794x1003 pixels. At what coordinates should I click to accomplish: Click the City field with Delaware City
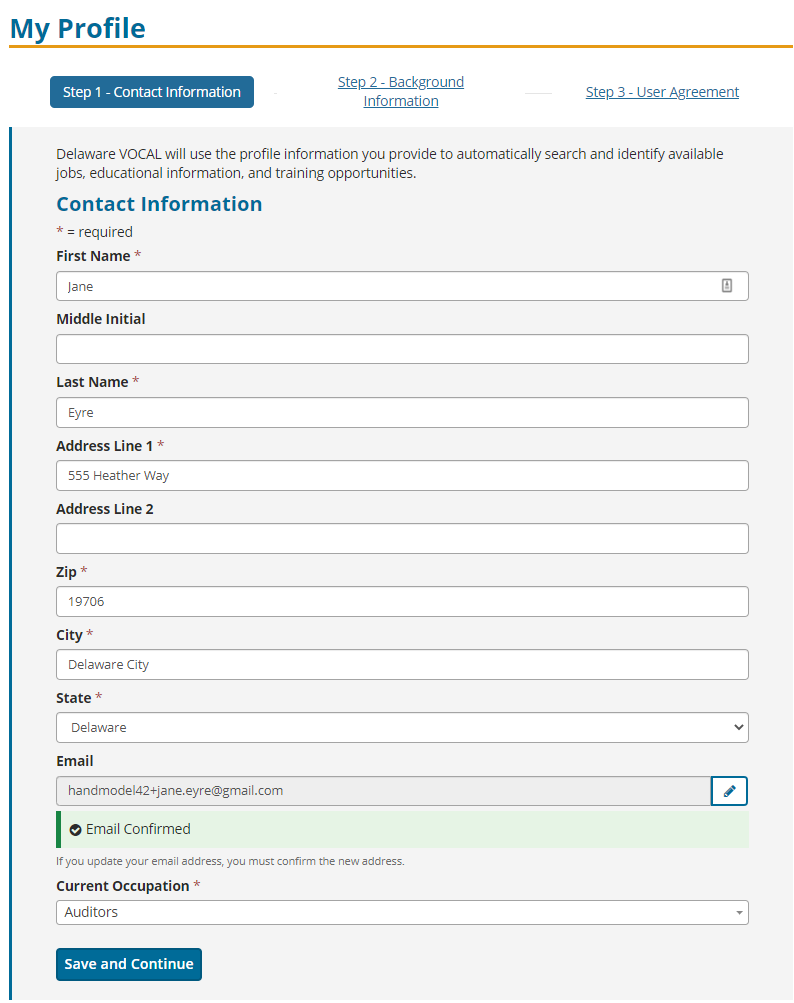(402, 665)
